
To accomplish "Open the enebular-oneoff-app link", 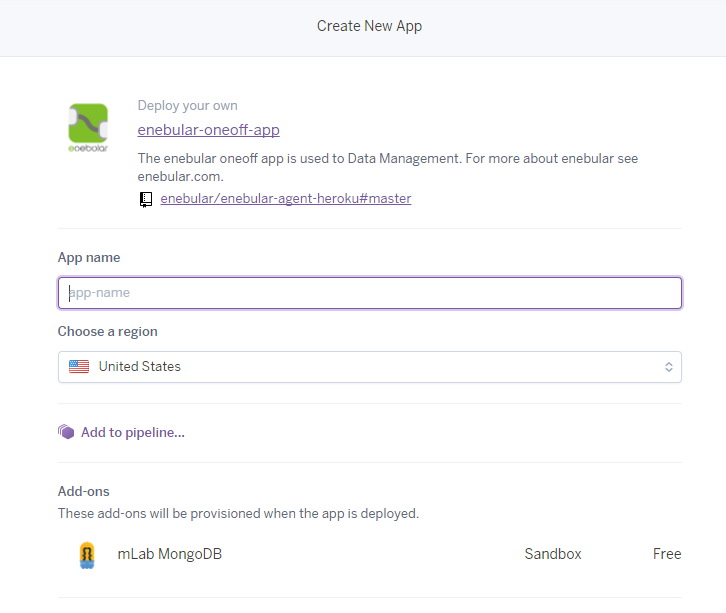I will coord(208,130).
